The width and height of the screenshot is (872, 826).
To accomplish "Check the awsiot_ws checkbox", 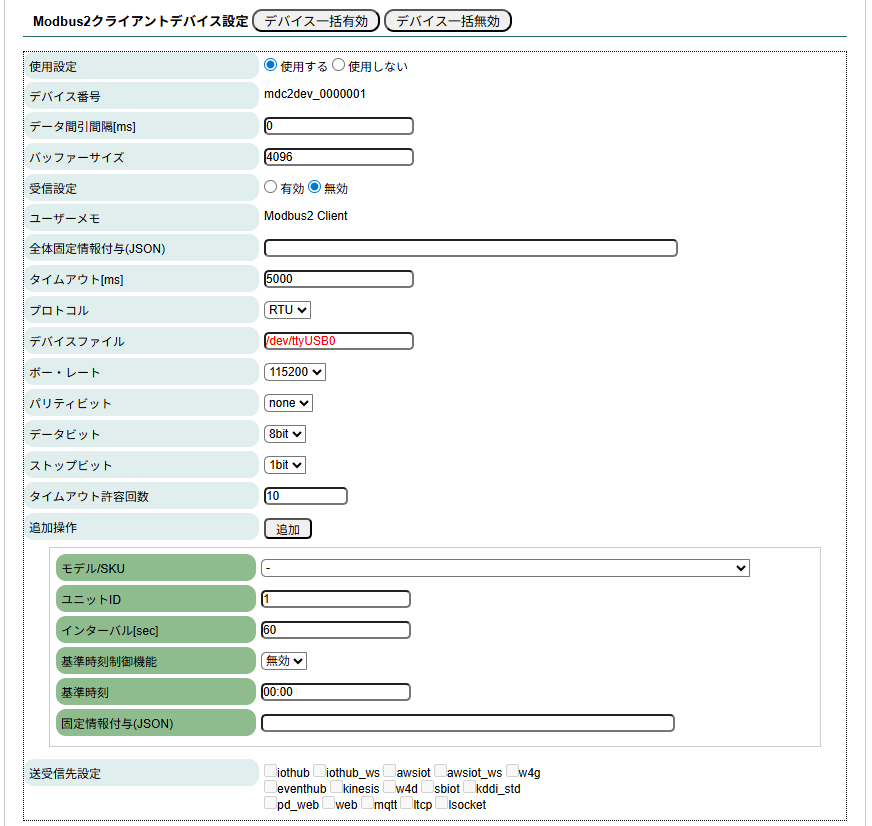I will tap(440, 771).
